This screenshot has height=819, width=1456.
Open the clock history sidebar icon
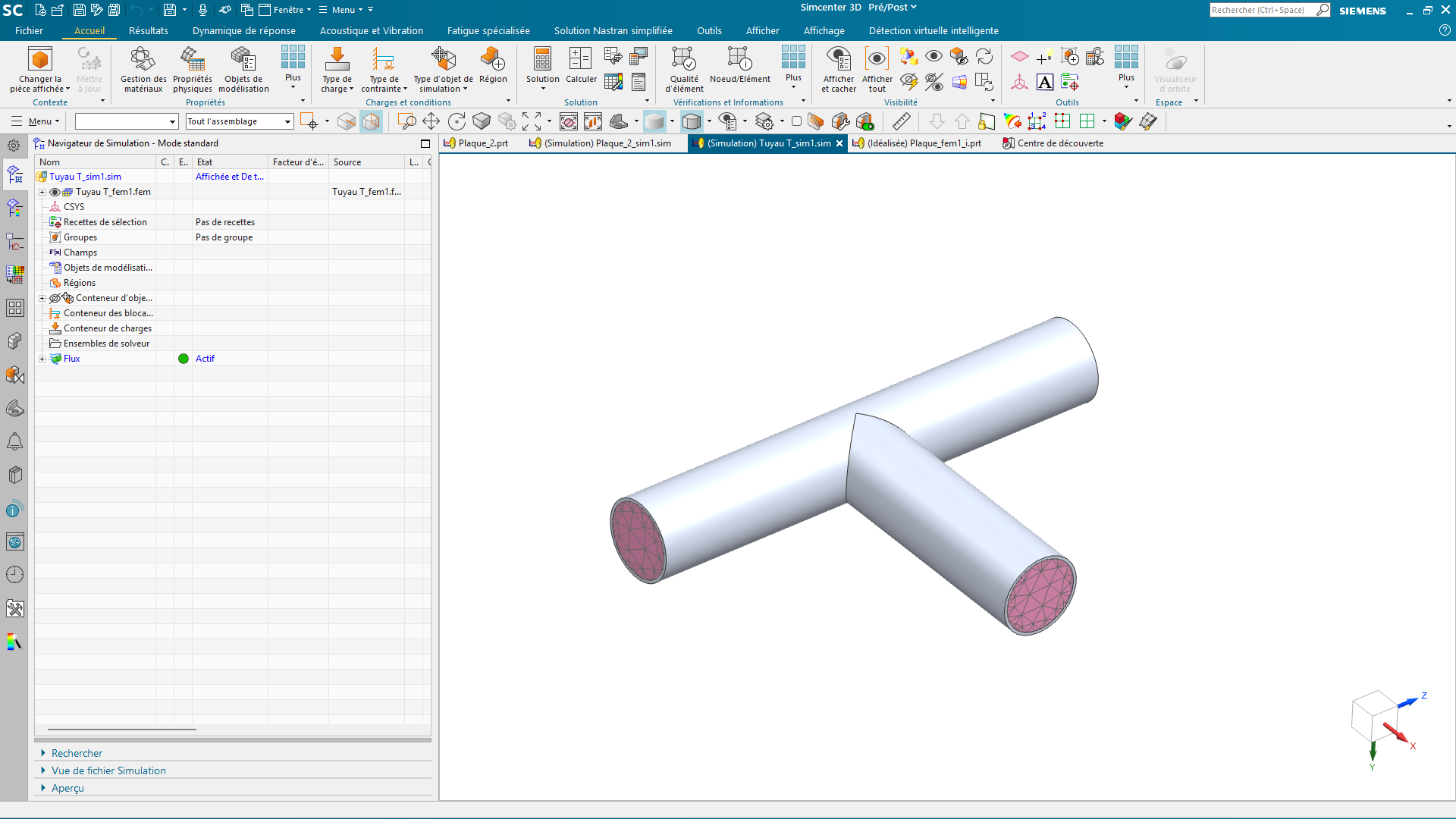[x=14, y=575]
